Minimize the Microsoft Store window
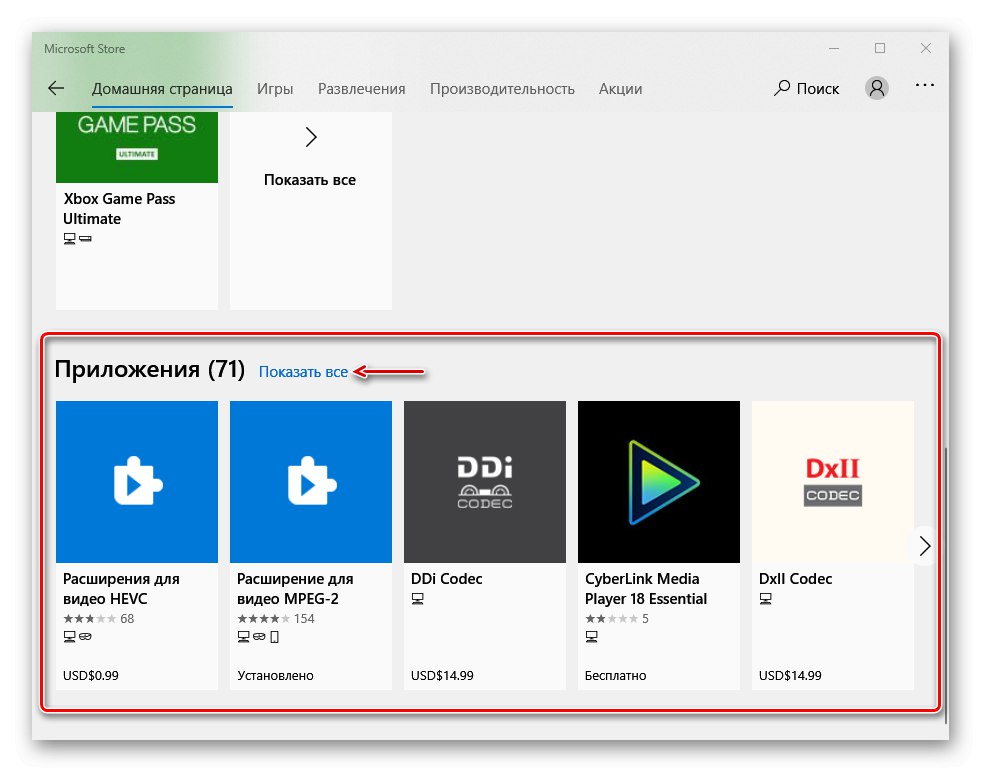The image size is (981, 772). [x=833, y=48]
